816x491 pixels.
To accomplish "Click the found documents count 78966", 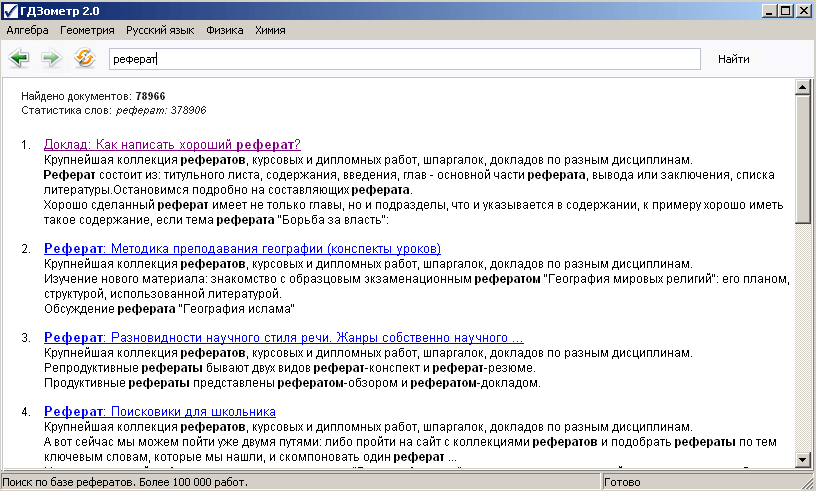I will [x=150, y=96].
